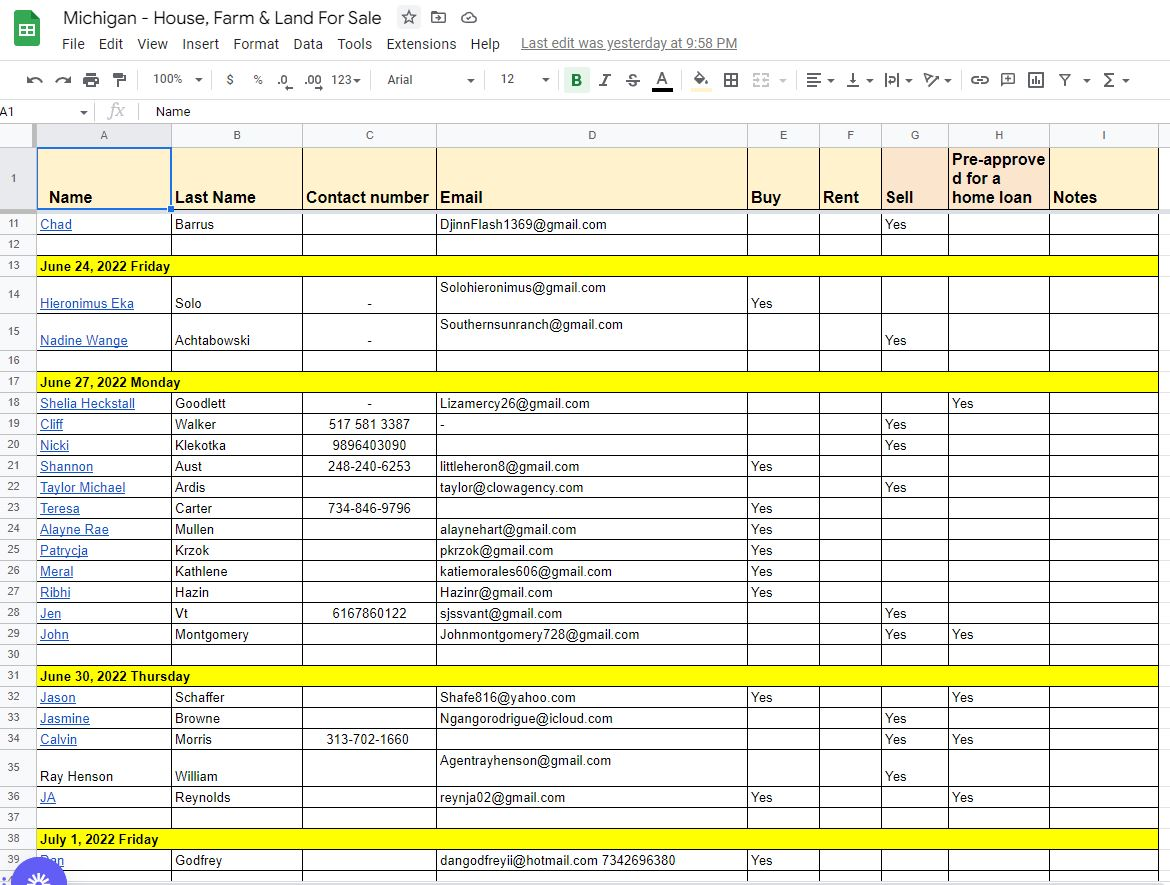This screenshot has width=1170, height=885.
Task: Open the Hieronimus Eka name link
Action: click(87, 303)
